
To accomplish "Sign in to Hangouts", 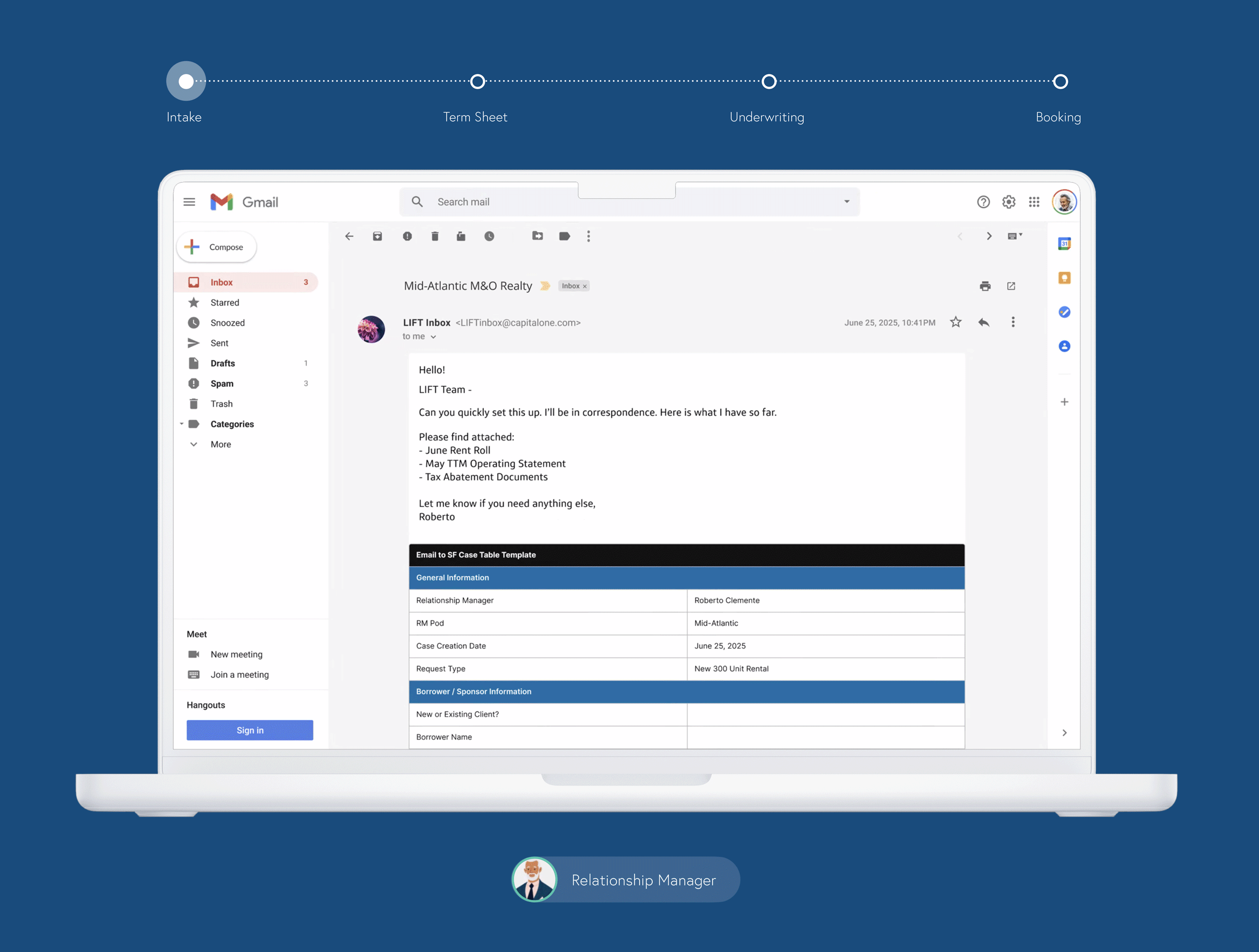I will pos(250,730).
